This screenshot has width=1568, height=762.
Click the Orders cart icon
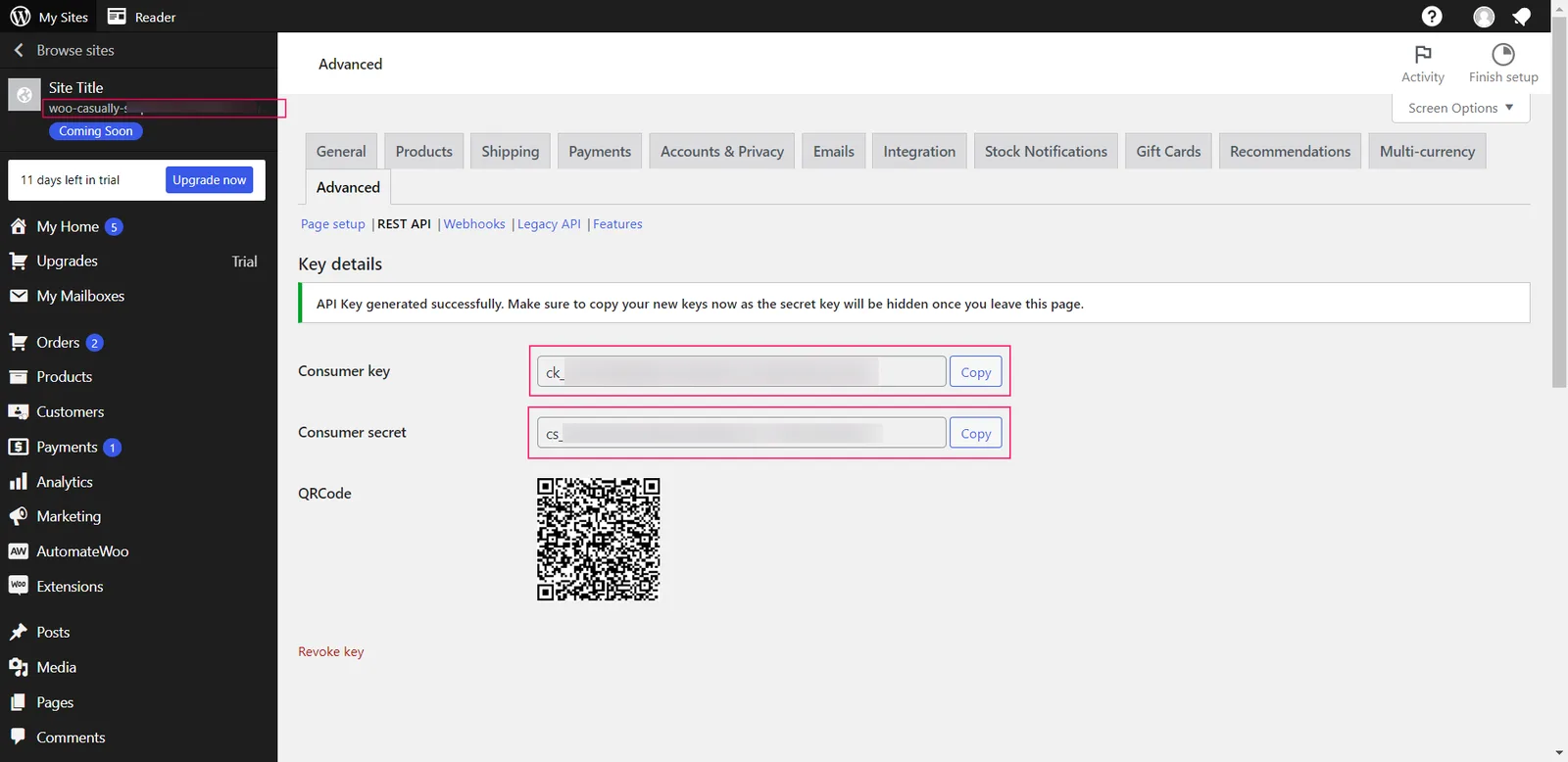pyautogui.click(x=18, y=342)
